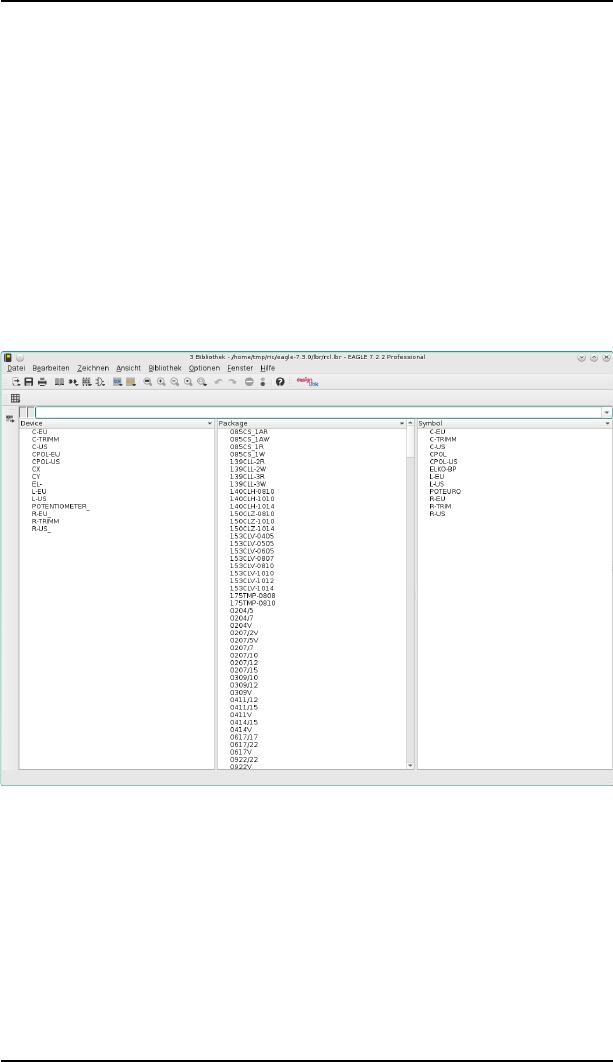The image size is (613, 1062).
Task: Click the blue SCH script icon
Action: tap(118, 382)
